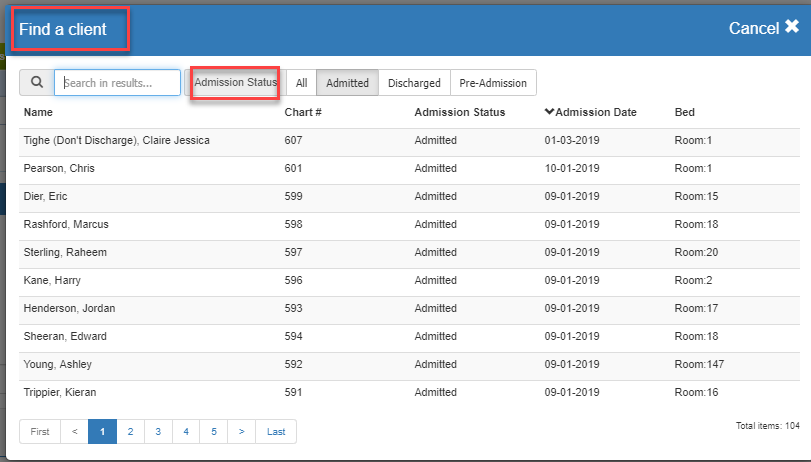Click the next page arrow

pos(241,431)
